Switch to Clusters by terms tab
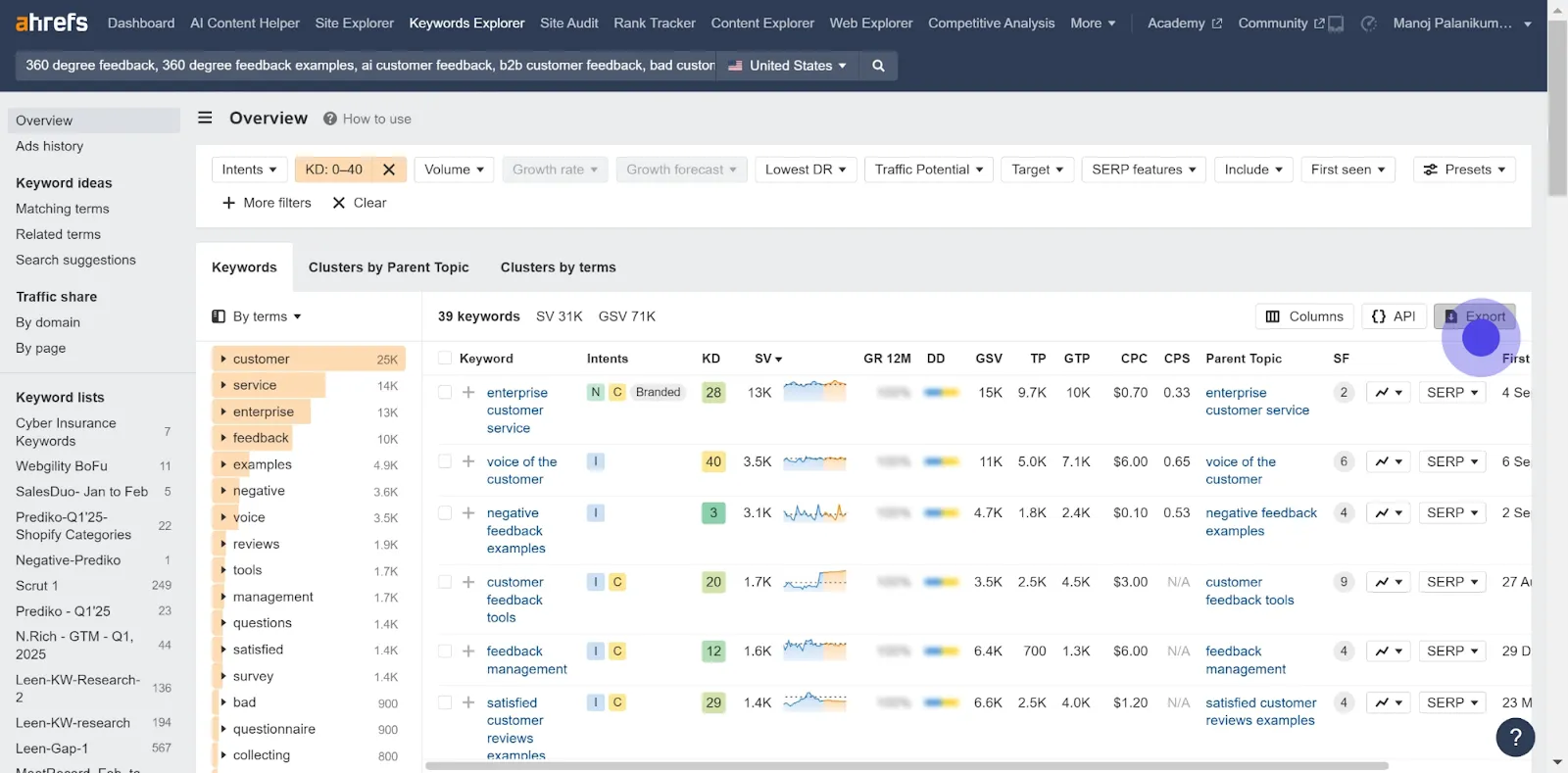This screenshot has width=1568, height=773. pos(558,267)
